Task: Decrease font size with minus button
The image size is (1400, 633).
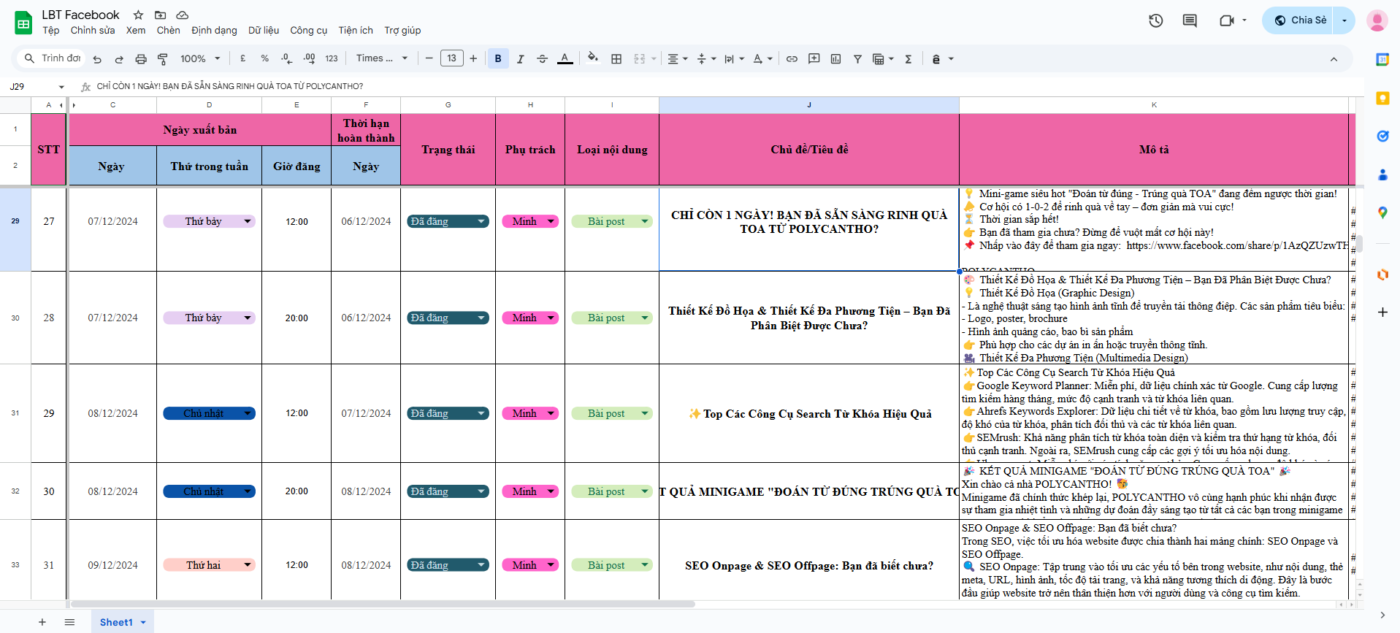Action: 429,59
